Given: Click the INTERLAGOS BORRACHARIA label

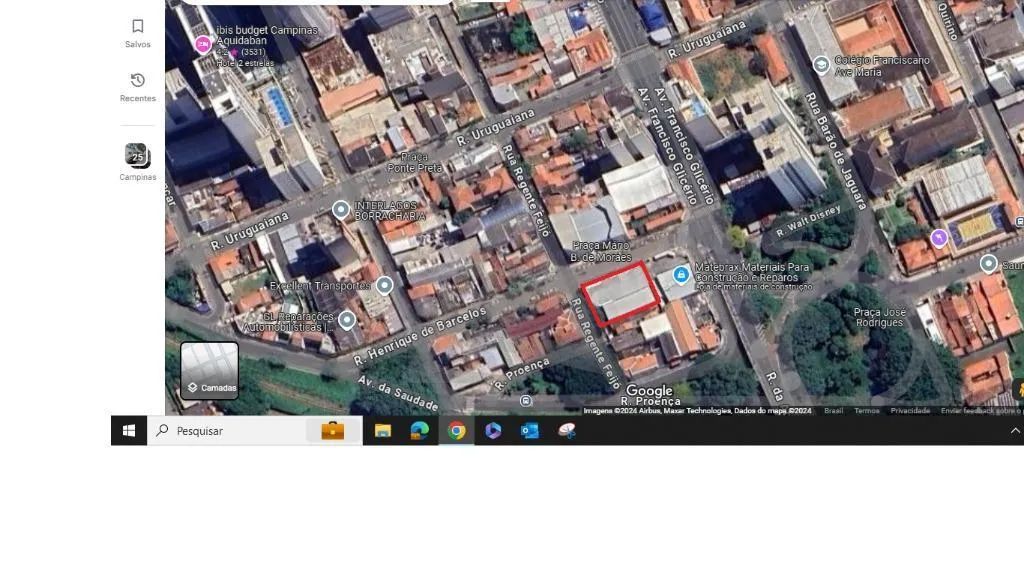Looking at the screenshot, I should click(x=390, y=210).
